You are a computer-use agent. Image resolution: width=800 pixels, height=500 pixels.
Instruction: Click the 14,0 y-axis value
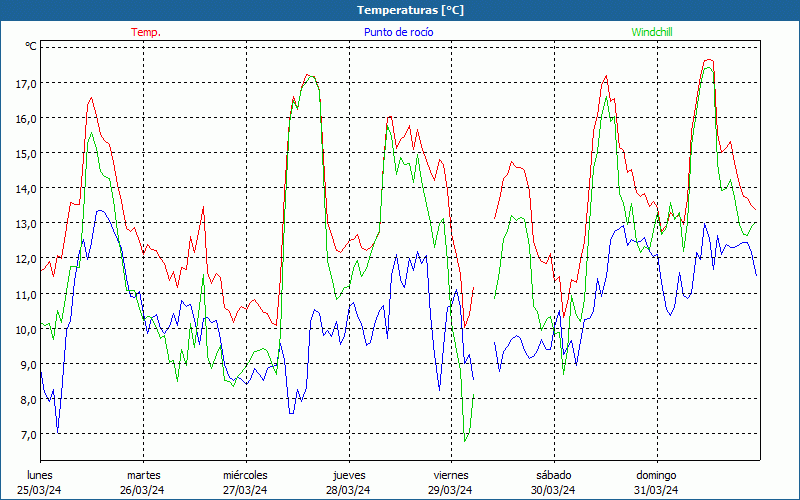pyautogui.click(x=26, y=189)
